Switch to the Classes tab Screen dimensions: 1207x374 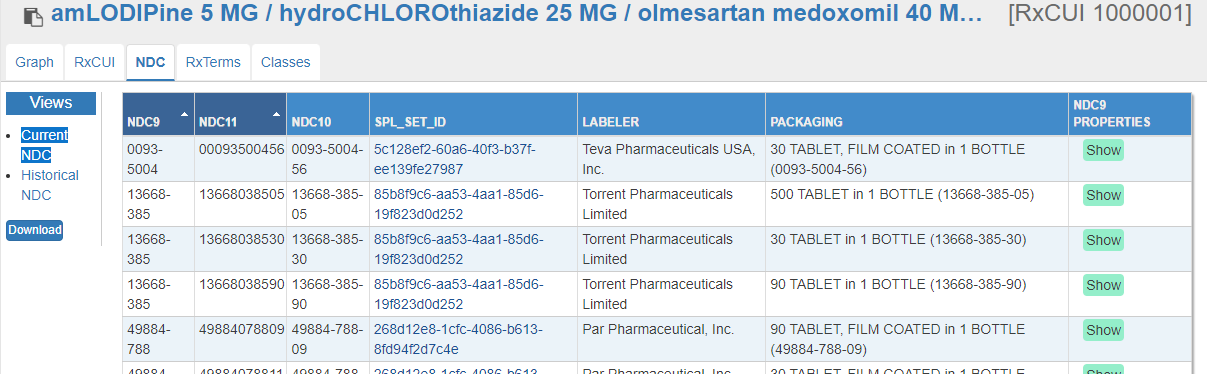pyautogui.click(x=285, y=62)
